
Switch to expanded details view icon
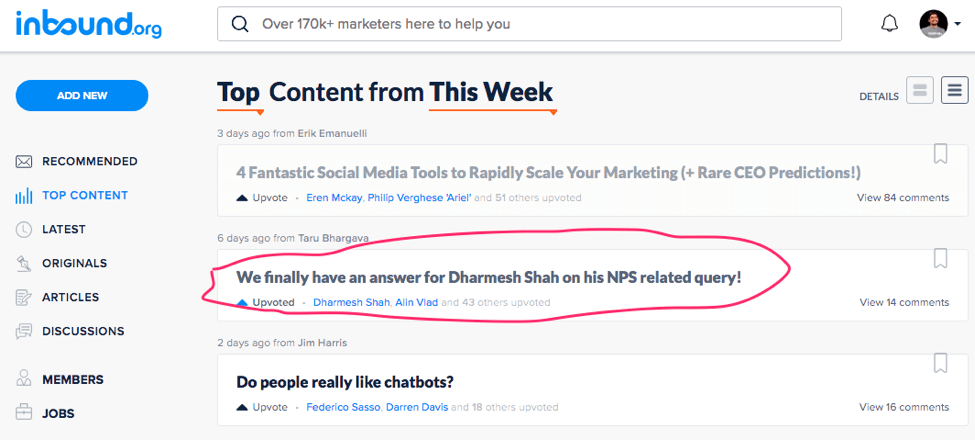pyautogui.click(x=920, y=91)
